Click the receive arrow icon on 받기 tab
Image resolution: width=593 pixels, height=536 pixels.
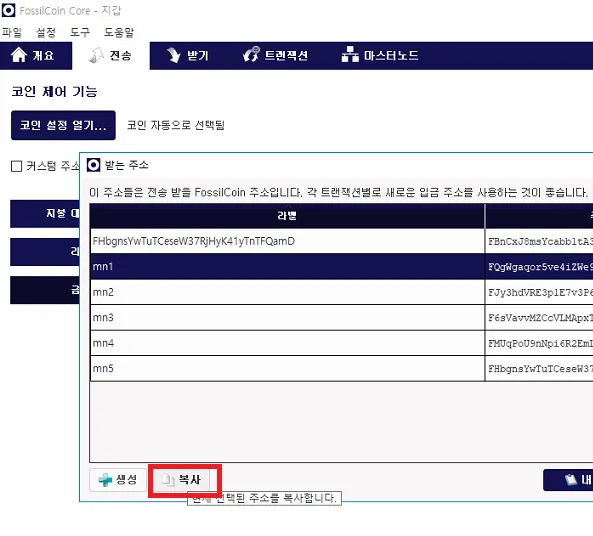click(x=174, y=55)
